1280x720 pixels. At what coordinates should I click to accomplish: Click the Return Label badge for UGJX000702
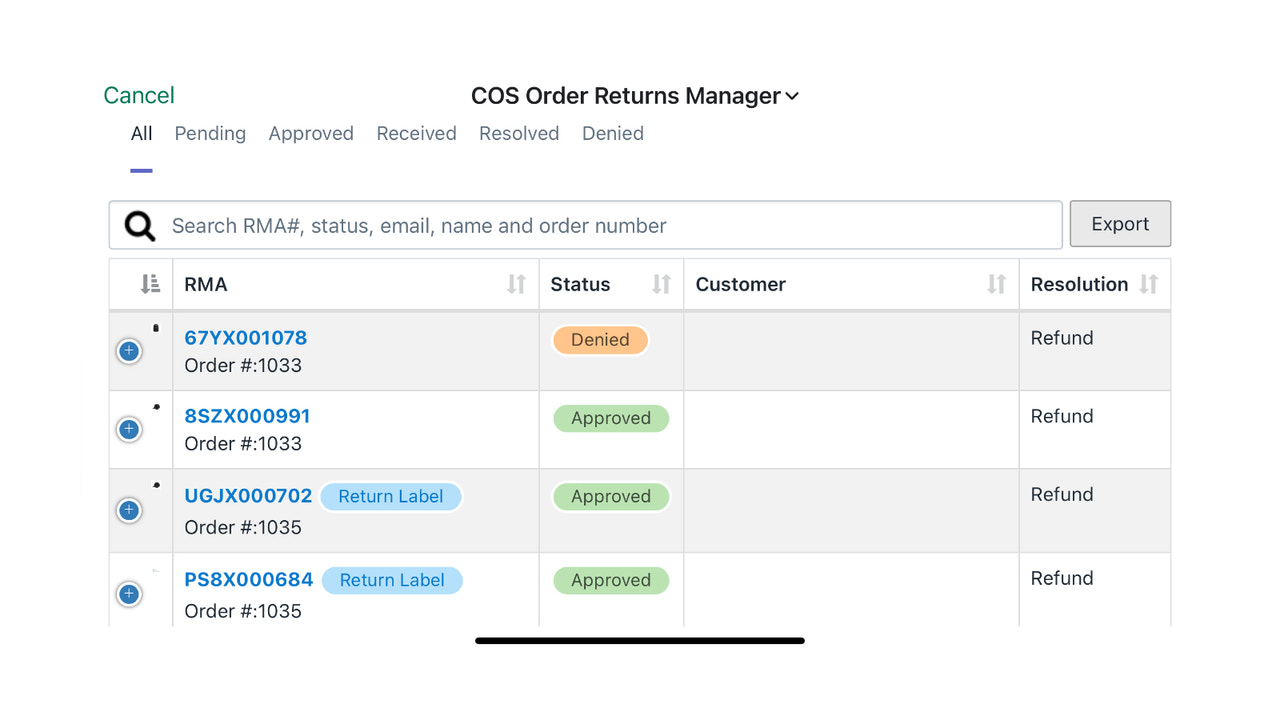point(391,496)
